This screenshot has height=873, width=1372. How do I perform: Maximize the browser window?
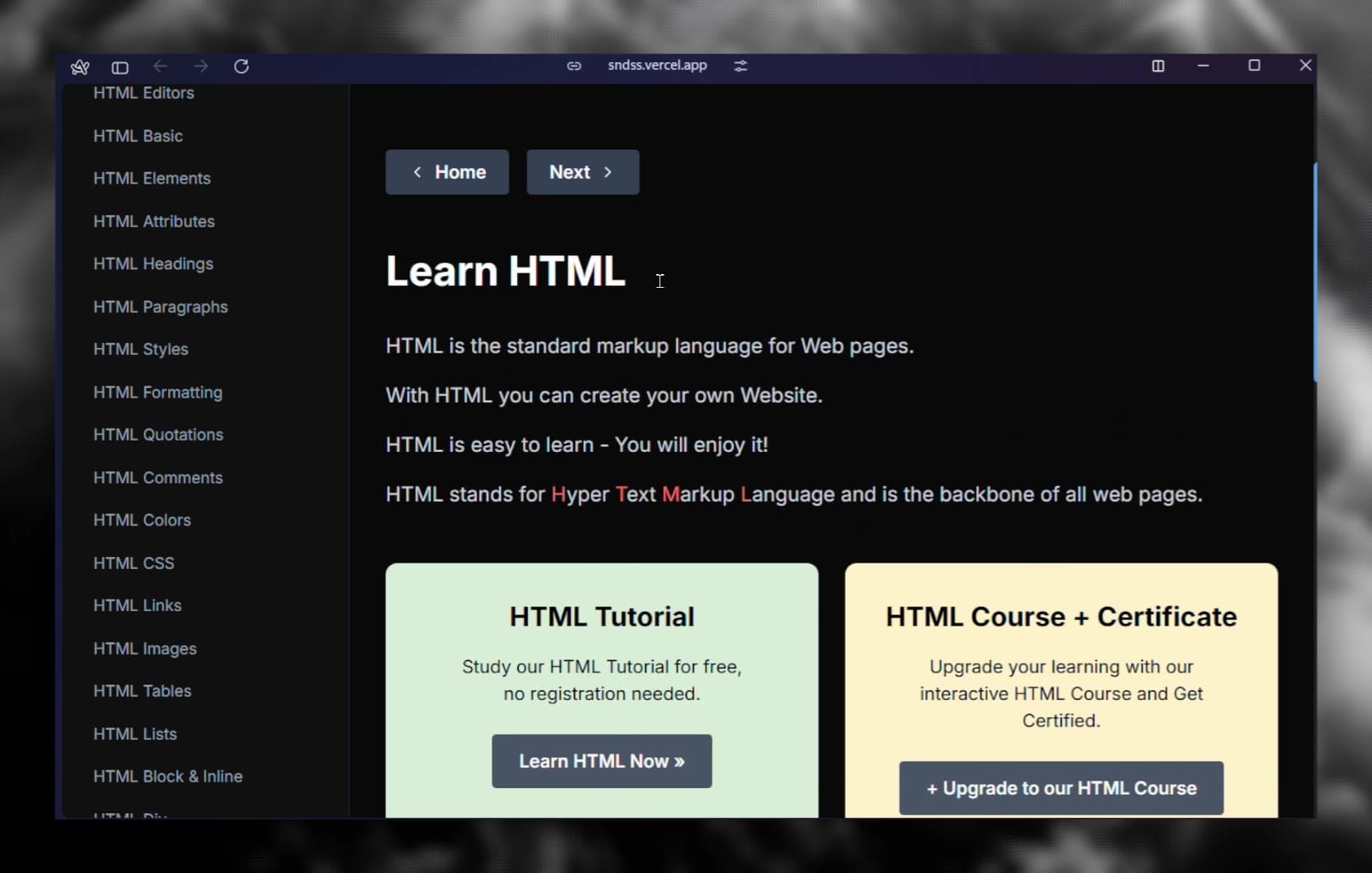(x=1254, y=65)
